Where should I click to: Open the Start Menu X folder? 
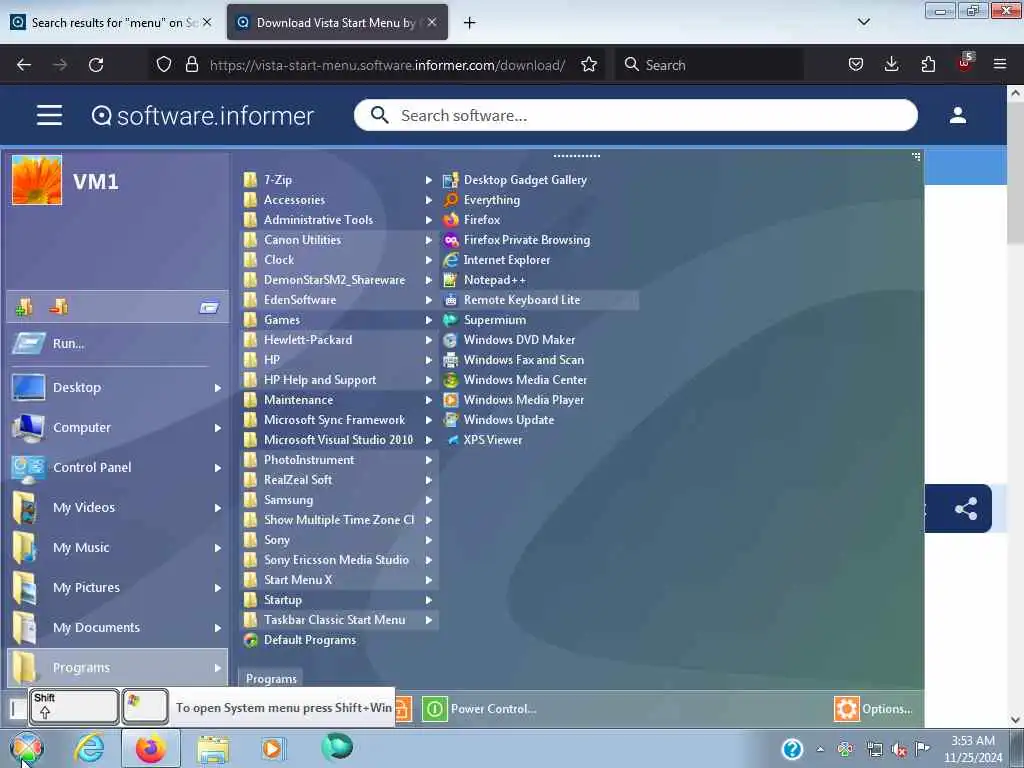[x=339, y=580]
